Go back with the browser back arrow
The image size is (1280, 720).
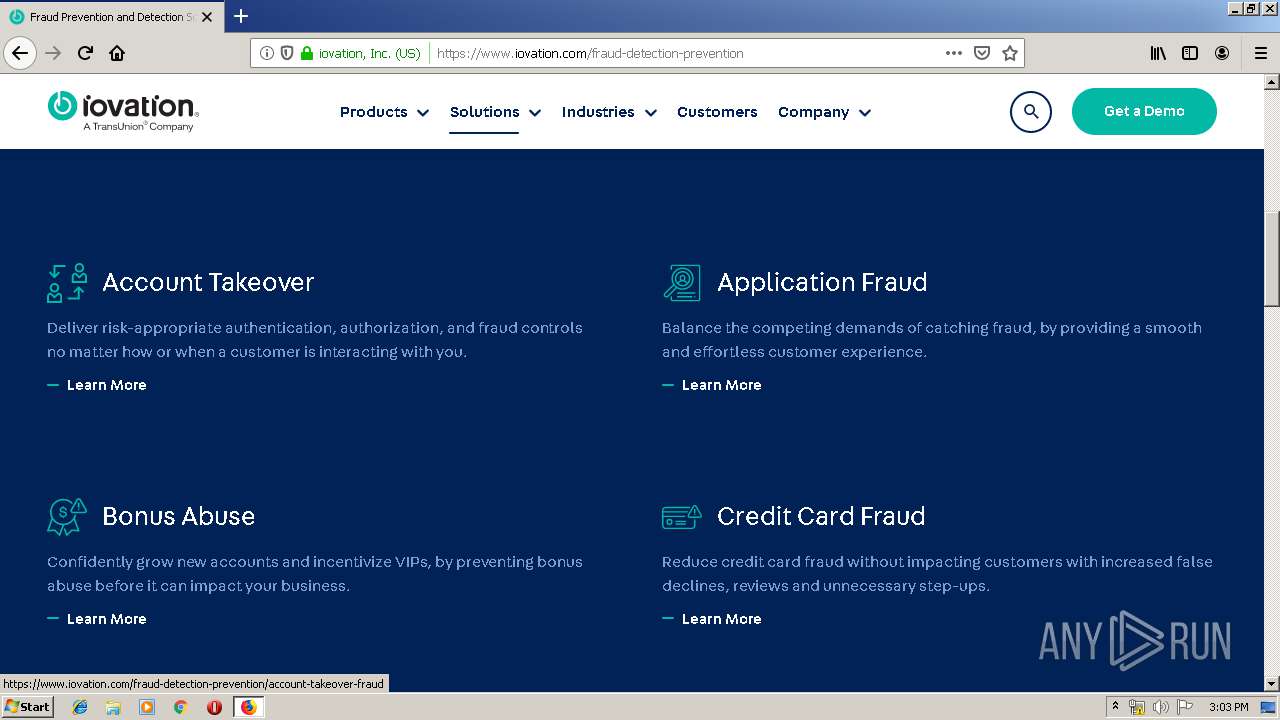pos(20,53)
